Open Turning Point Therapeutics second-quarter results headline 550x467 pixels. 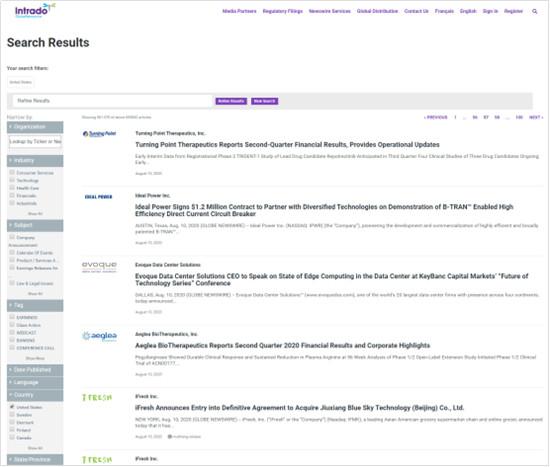(x=287, y=145)
